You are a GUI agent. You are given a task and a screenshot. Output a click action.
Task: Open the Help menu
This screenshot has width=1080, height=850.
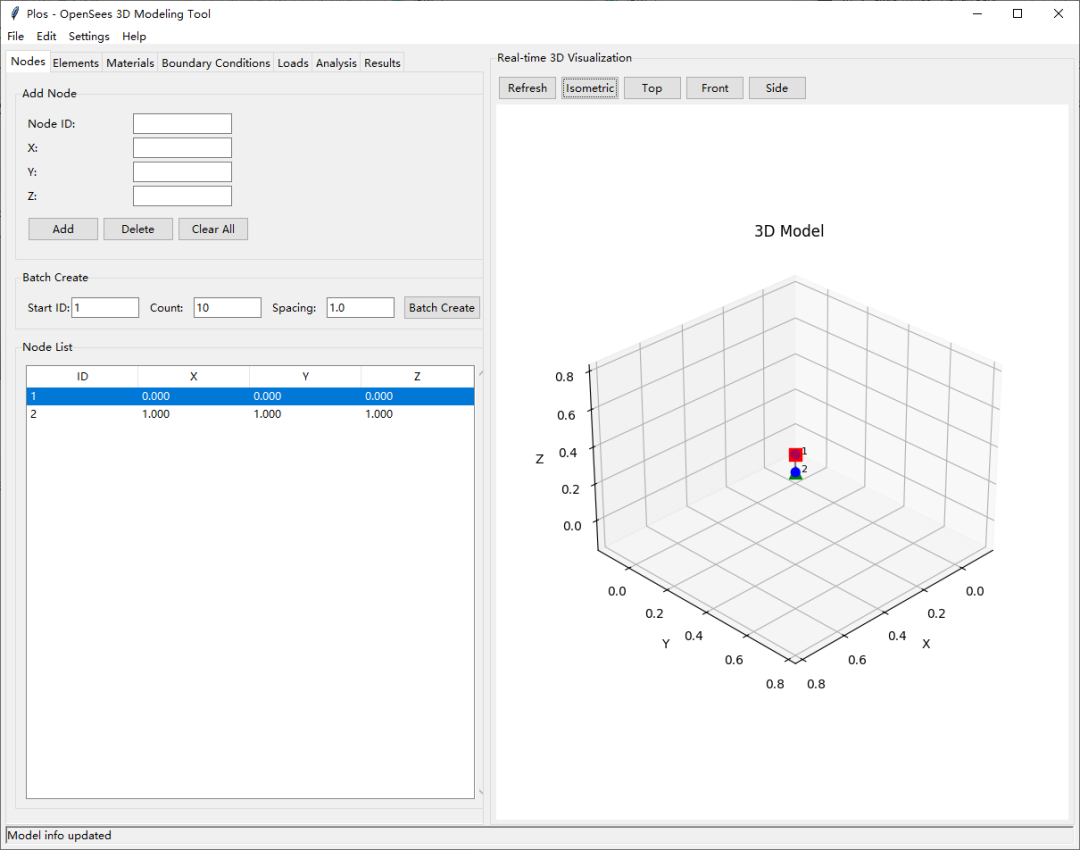click(x=134, y=36)
